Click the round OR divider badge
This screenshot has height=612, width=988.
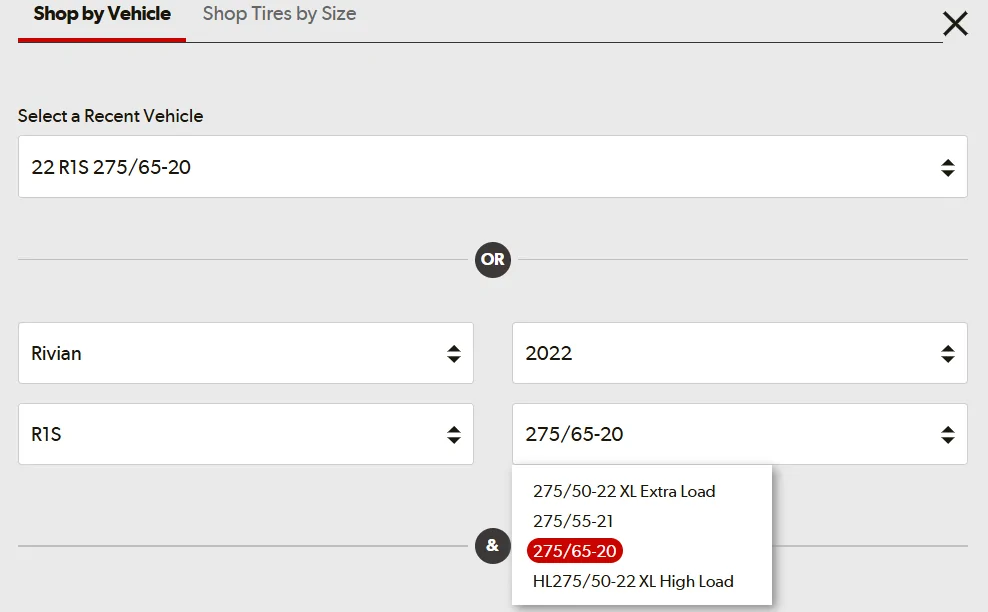[x=493, y=259]
